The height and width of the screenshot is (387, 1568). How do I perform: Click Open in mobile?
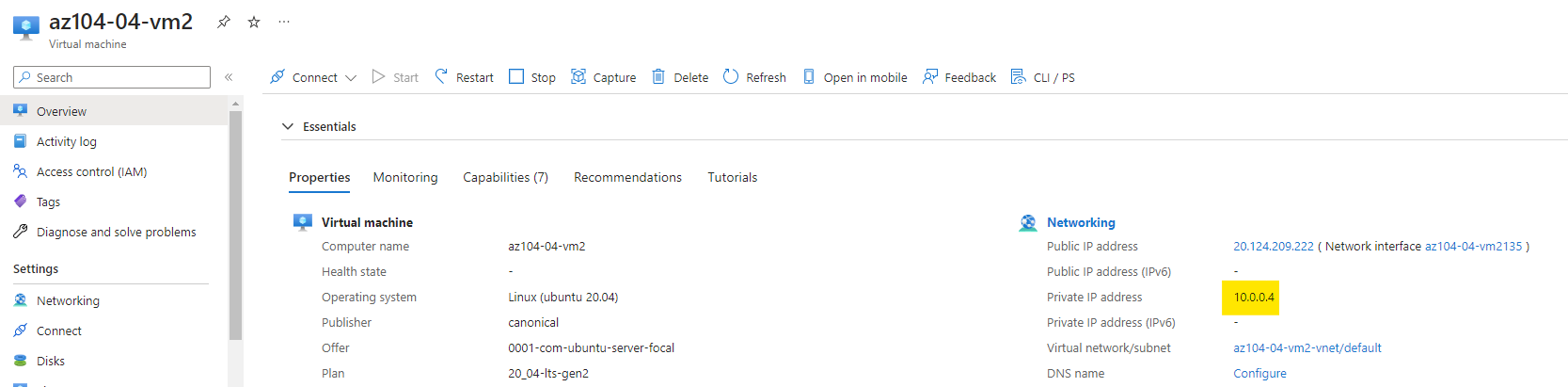pyautogui.click(x=855, y=77)
